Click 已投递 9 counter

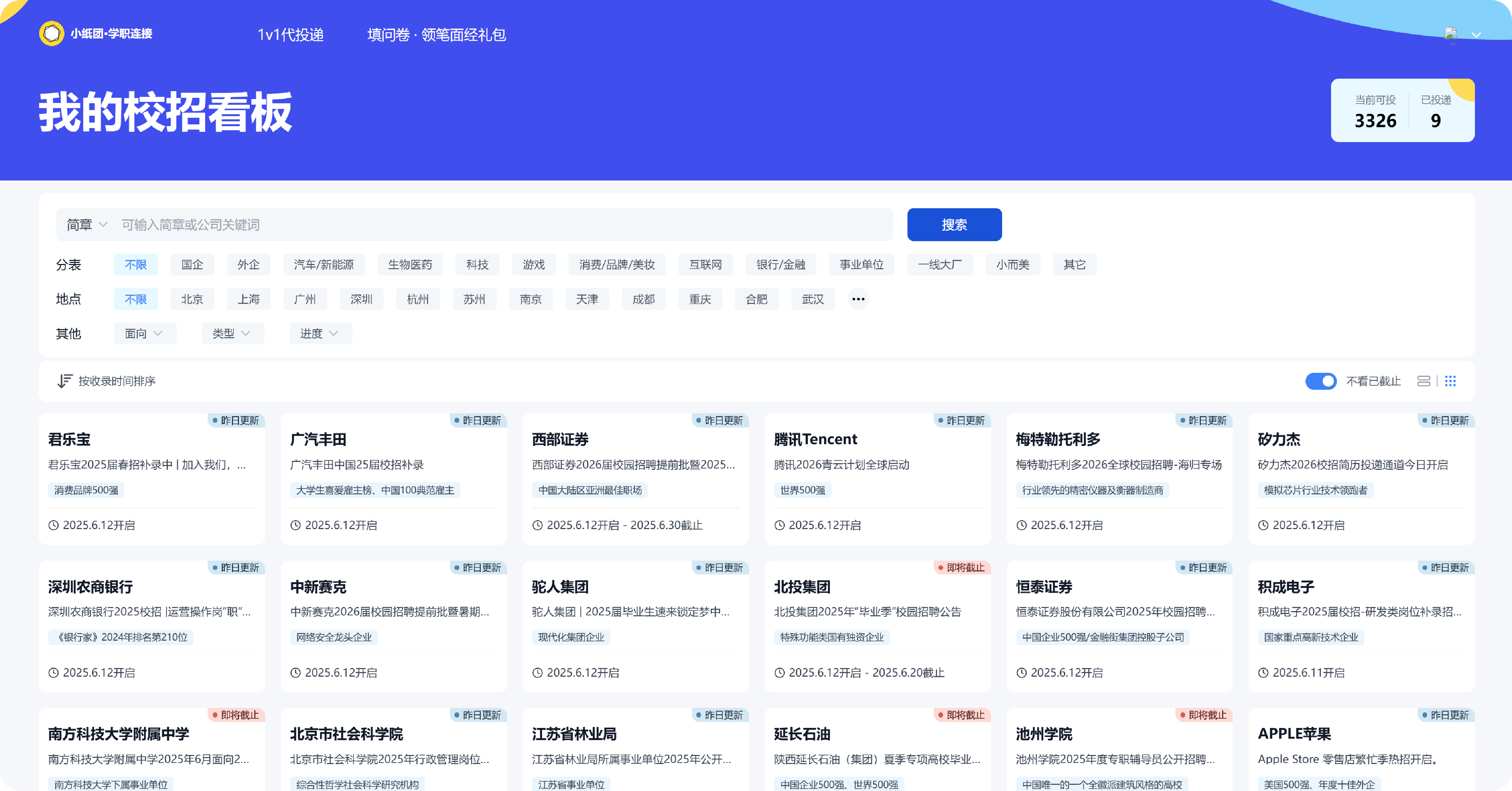pos(1436,112)
